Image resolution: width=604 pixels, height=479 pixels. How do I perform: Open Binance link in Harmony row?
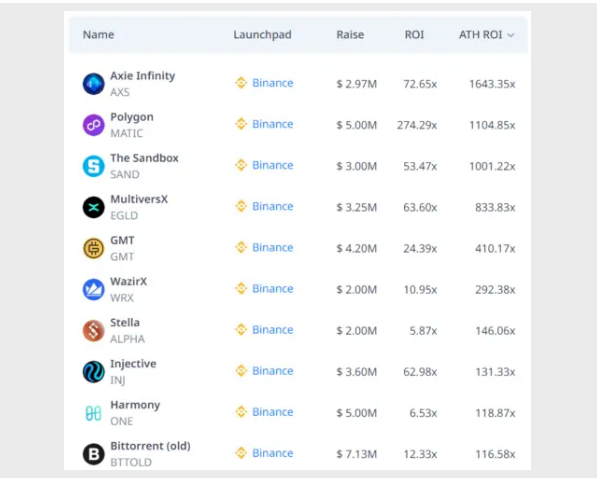[273, 412]
